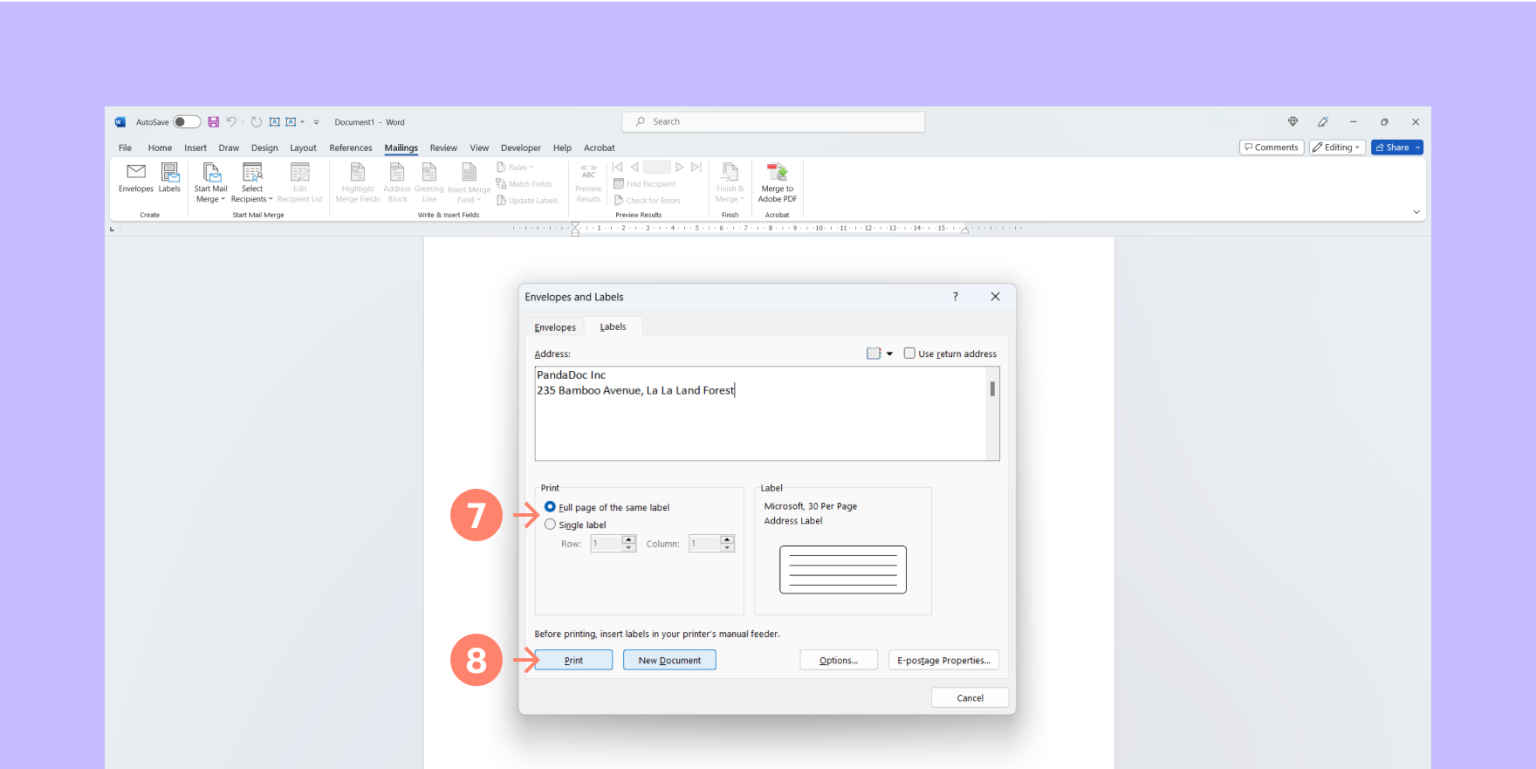Open the Word Search box
Viewport: 1536px width, 769px height.
pyautogui.click(x=772, y=121)
